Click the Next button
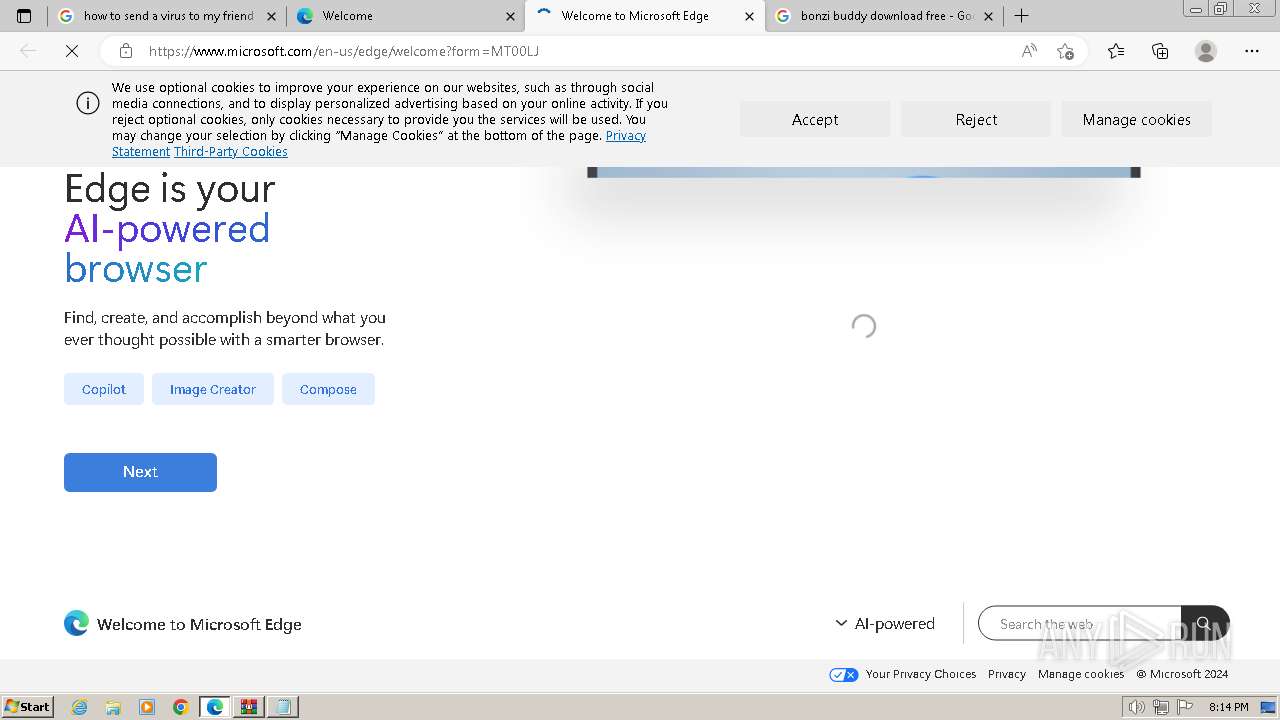1280x720 pixels. tap(140, 472)
